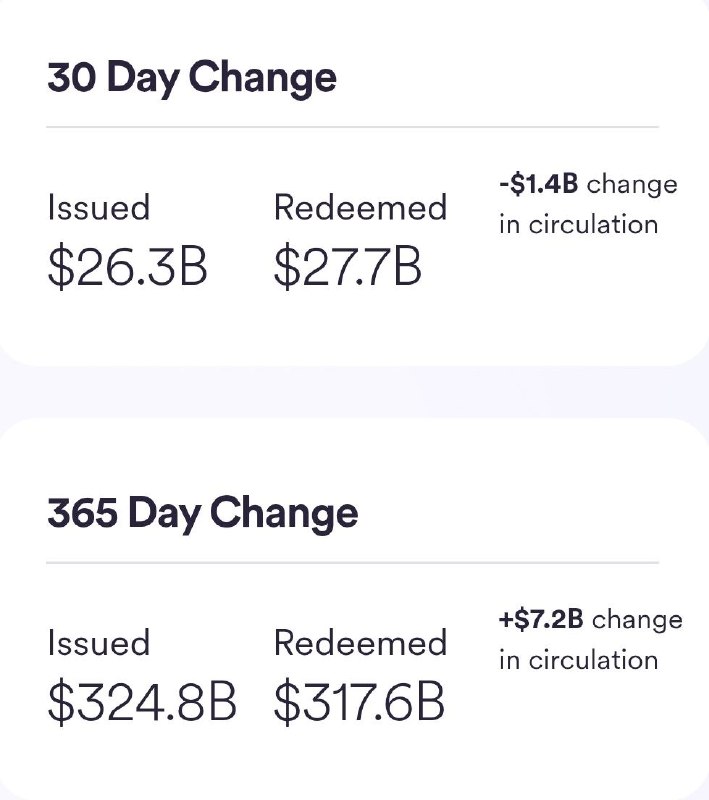Select the 365 day Issued label
This screenshot has width=709, height=800.
pyautogui.click(x=99, y=643)
